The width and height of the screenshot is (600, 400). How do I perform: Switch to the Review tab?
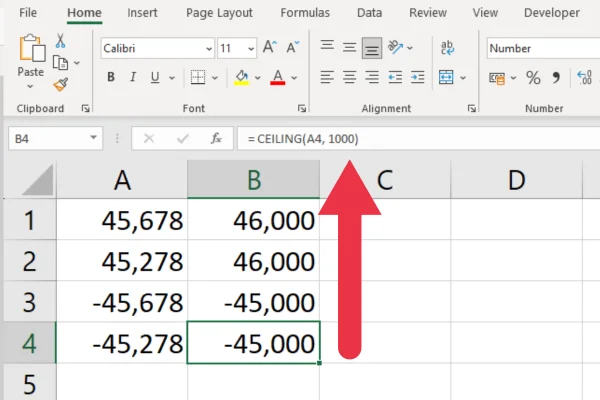point(428,13)
